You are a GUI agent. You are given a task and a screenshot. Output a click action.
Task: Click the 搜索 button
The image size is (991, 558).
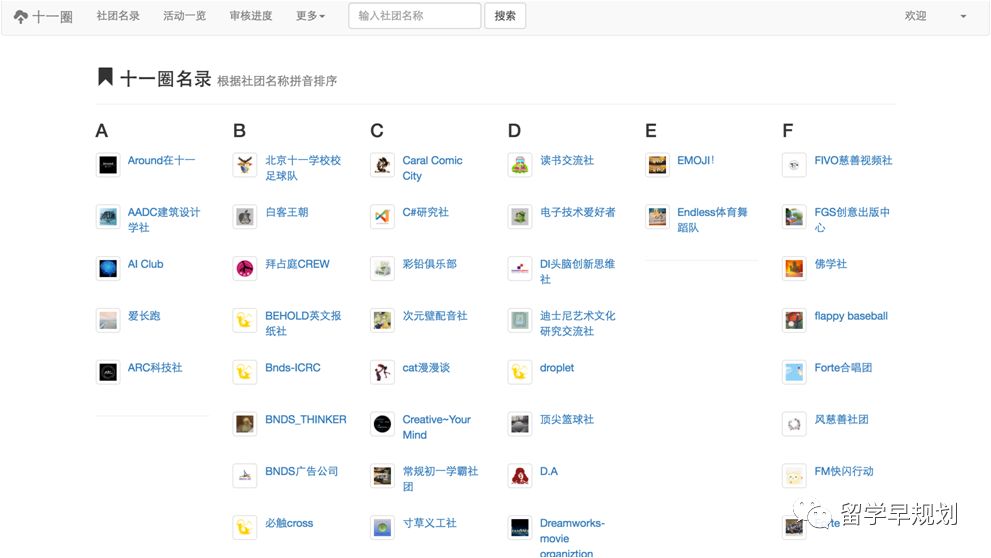[505, 16]
